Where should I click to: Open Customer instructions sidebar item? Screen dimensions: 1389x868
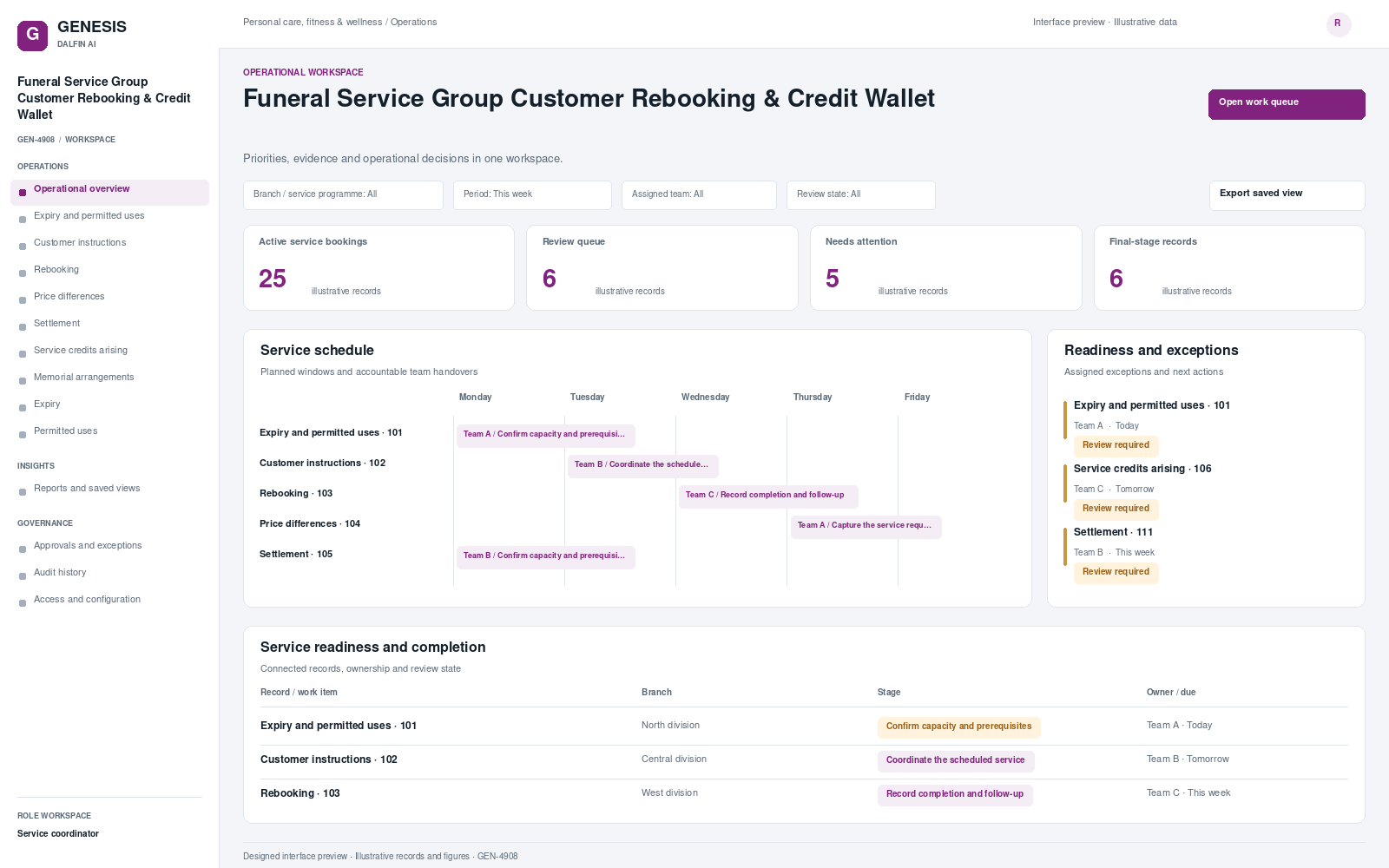(x=109, y=243)
